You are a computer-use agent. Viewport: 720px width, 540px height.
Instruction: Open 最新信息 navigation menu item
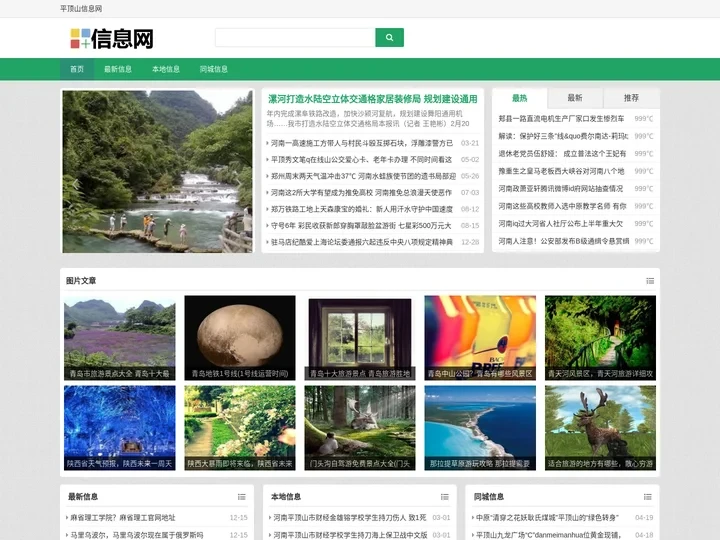(118, 69)
